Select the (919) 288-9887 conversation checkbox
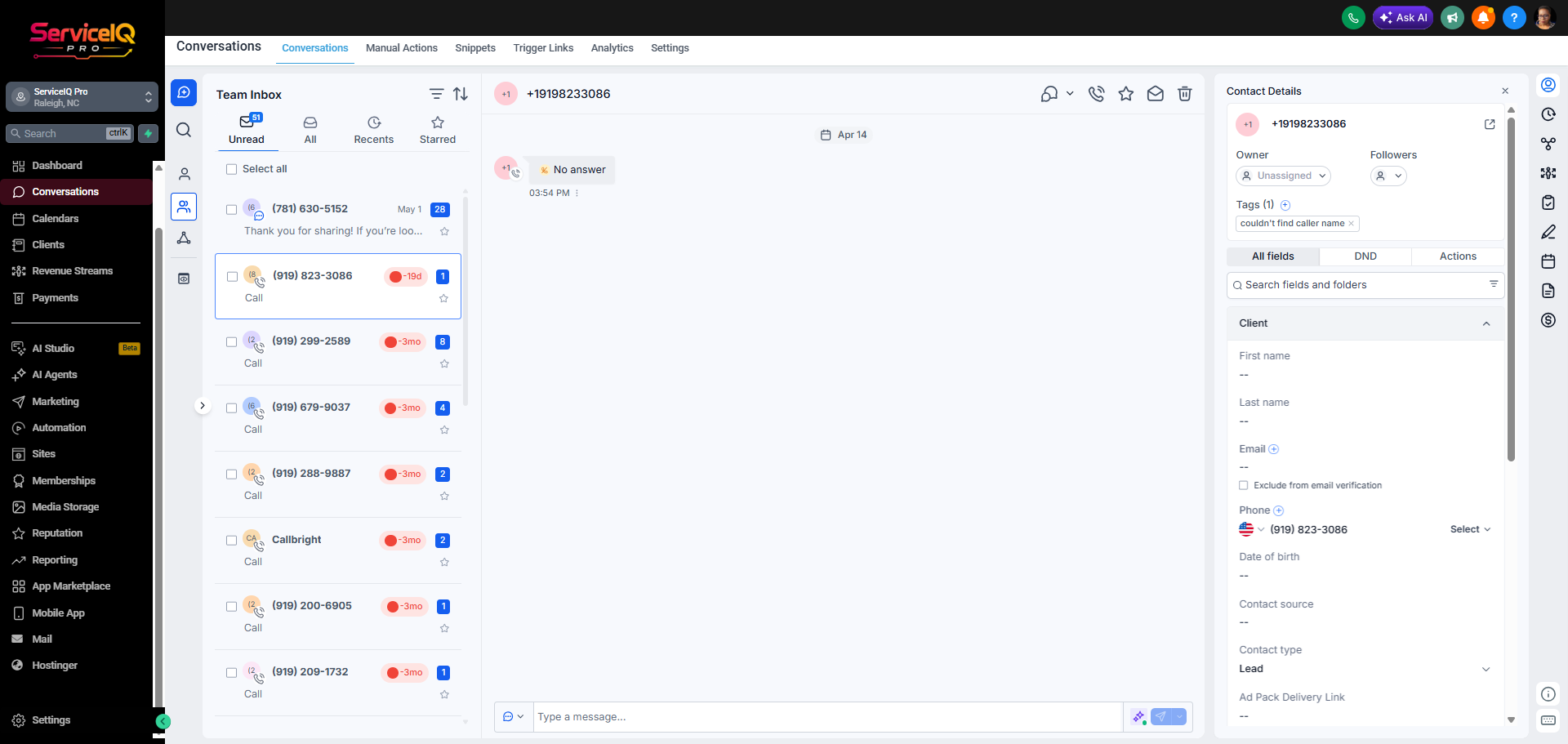This screenshot has width=1568, height=744. pos(231,474)
